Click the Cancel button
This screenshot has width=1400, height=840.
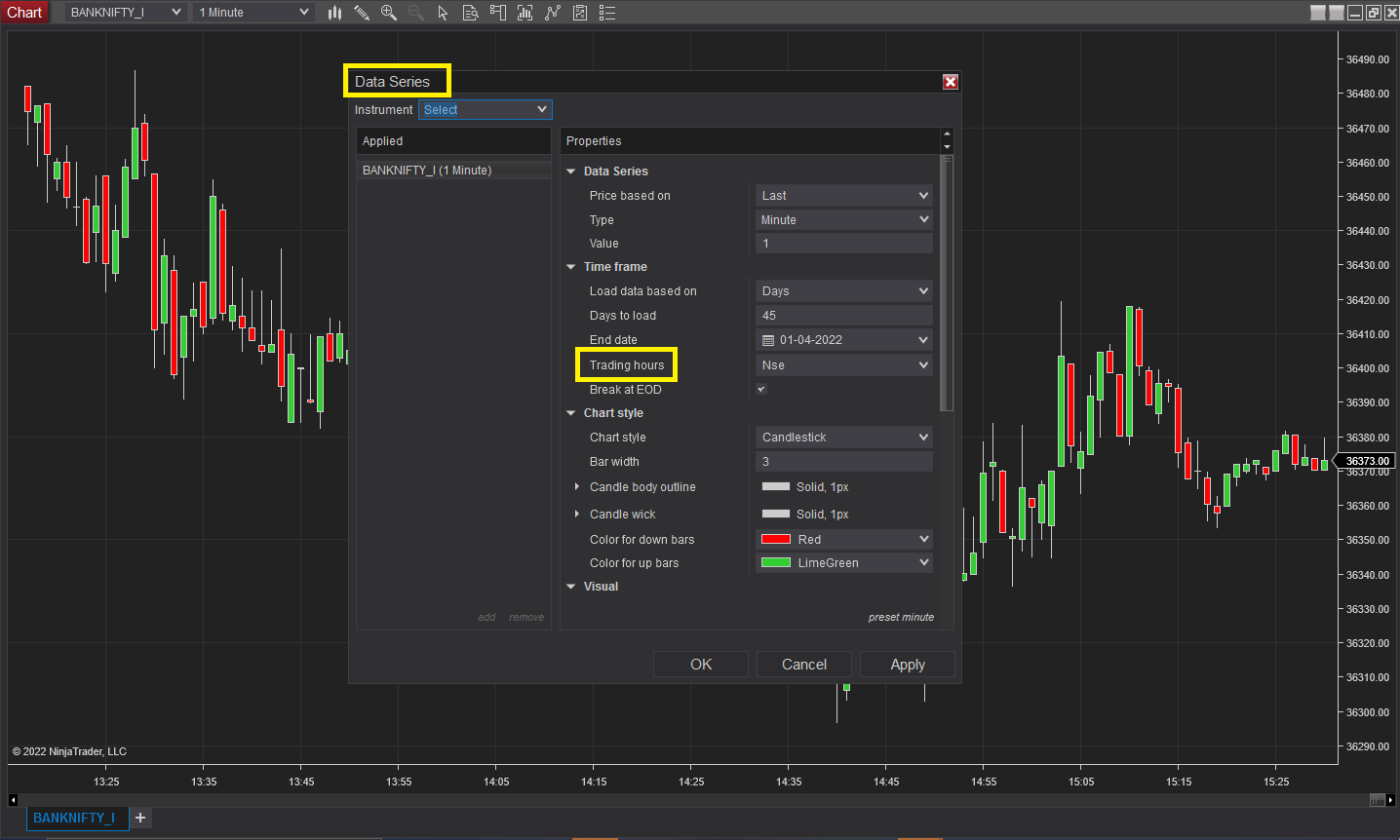804,665
